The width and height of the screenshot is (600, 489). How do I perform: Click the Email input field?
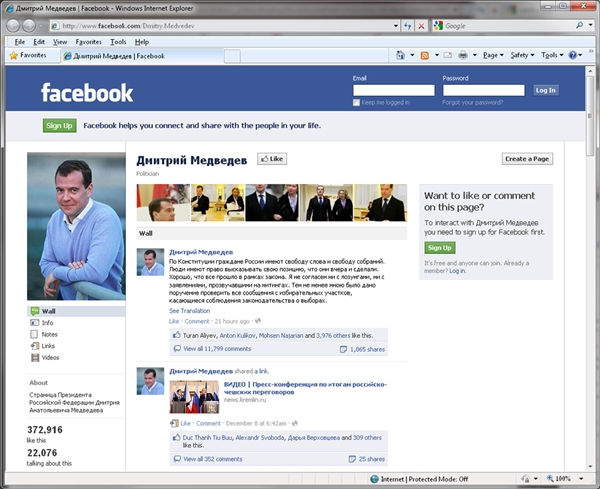click(393, 90)
